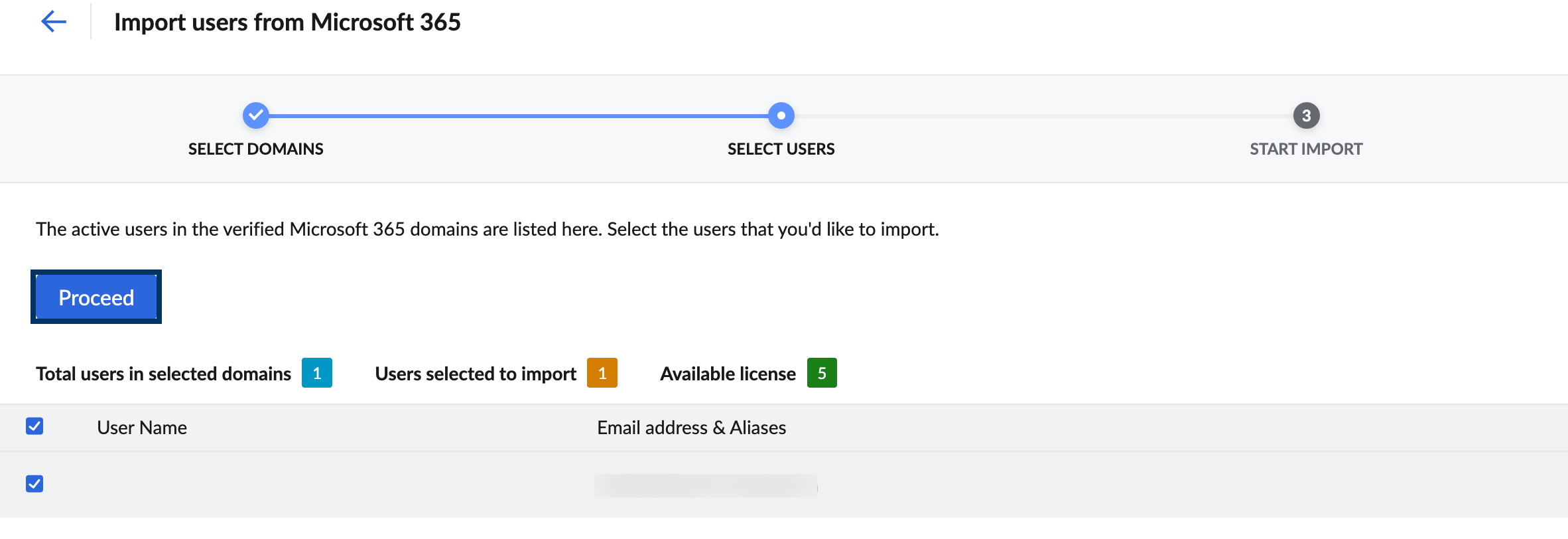1568x539 pixels.
Task: Click the Available license label
Action: click(x=728, y=374)
